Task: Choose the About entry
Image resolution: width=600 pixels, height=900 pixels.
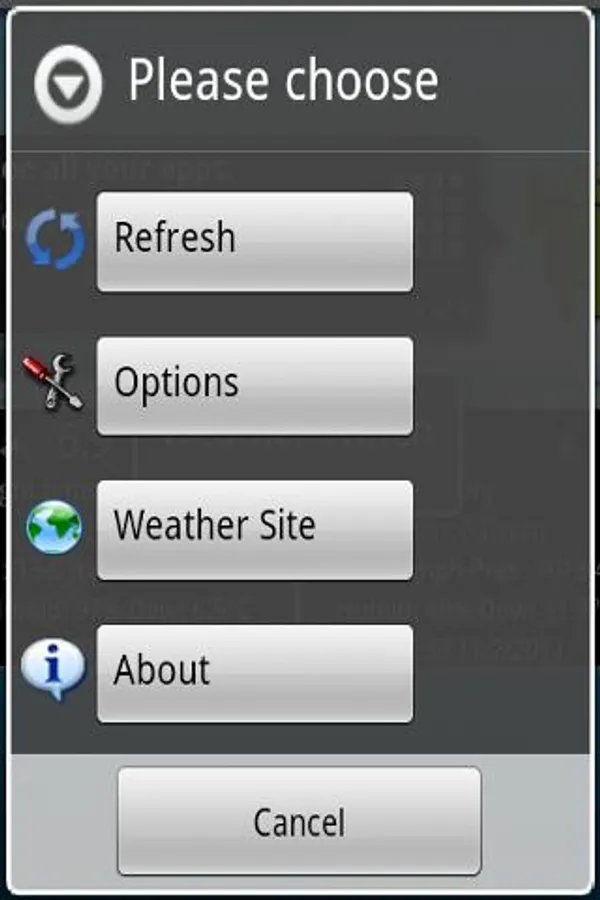Action: click(255, 674)
